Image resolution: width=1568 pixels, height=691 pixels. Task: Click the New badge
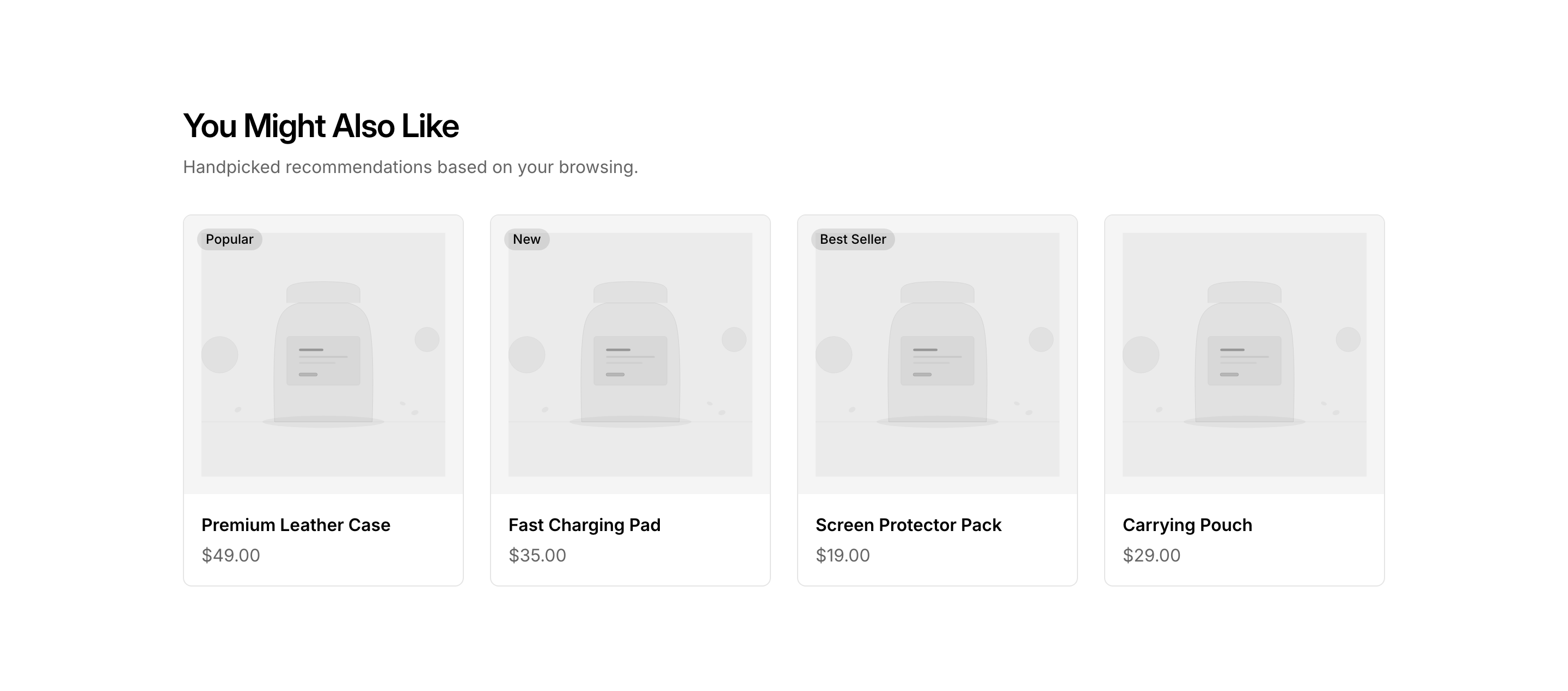(526, 239)
